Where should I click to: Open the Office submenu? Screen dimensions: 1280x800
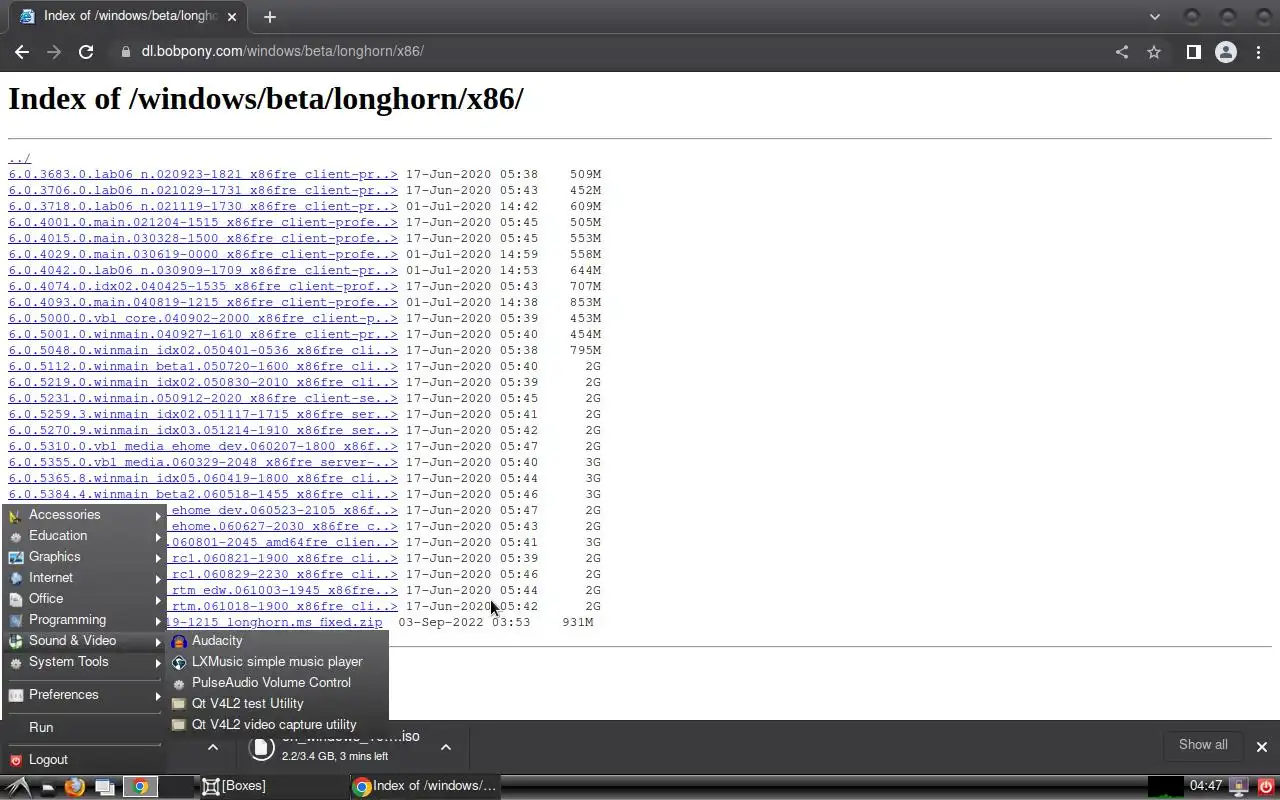(84, 599)
